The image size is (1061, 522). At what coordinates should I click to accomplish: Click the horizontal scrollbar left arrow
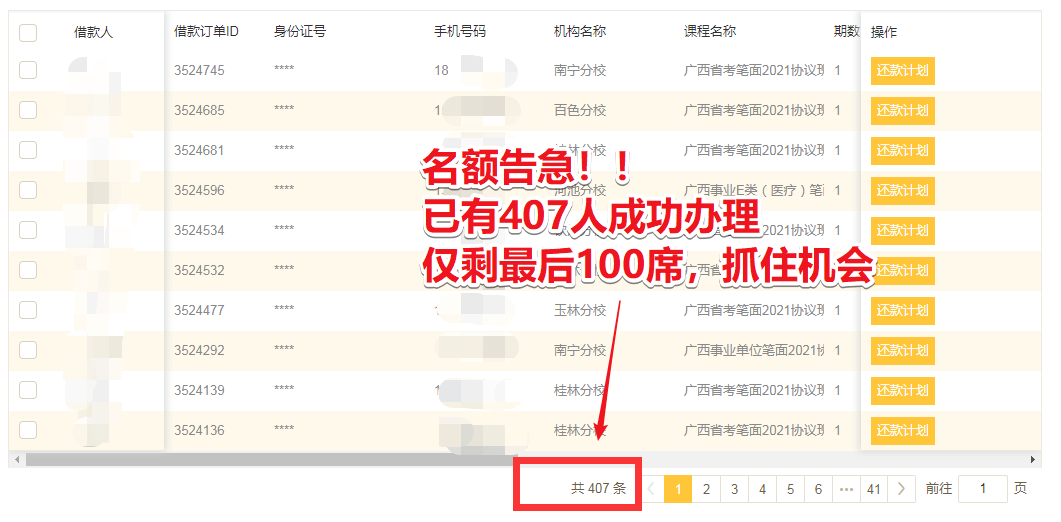tap(15, 460)
